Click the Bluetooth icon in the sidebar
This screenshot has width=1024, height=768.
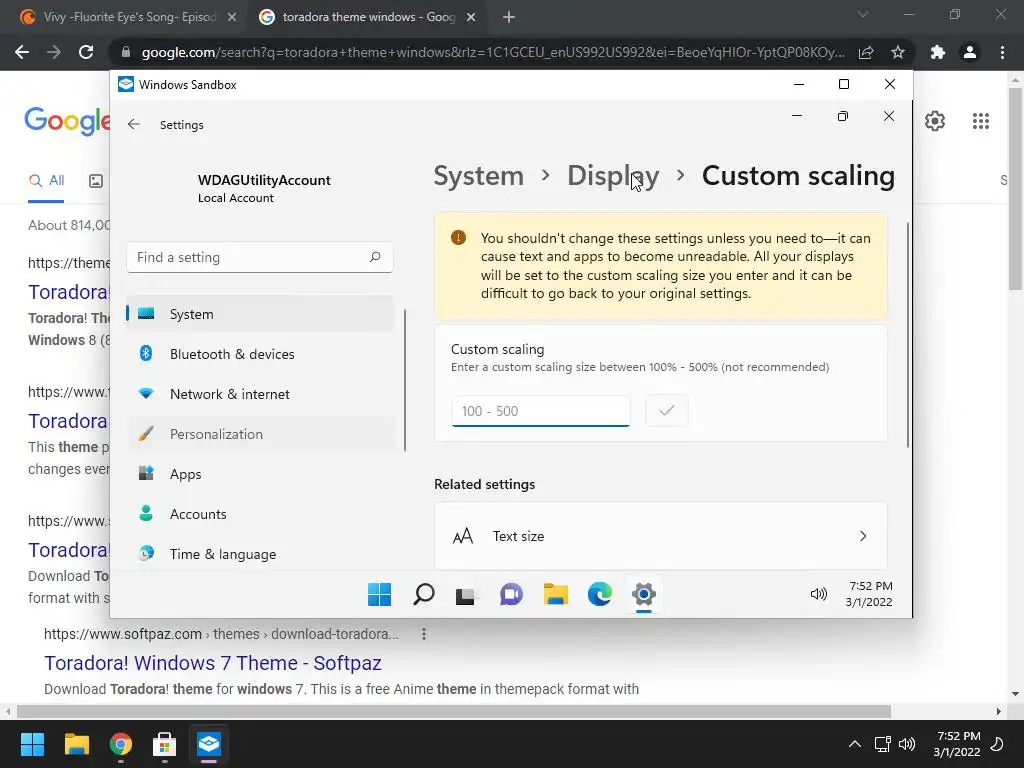point(146,353)
